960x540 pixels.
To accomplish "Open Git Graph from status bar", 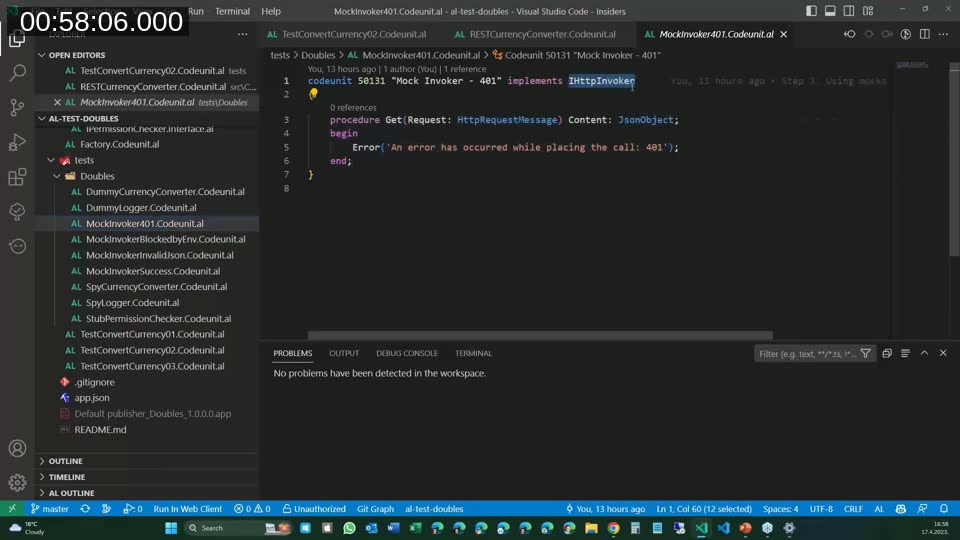I will pos(375,509).
